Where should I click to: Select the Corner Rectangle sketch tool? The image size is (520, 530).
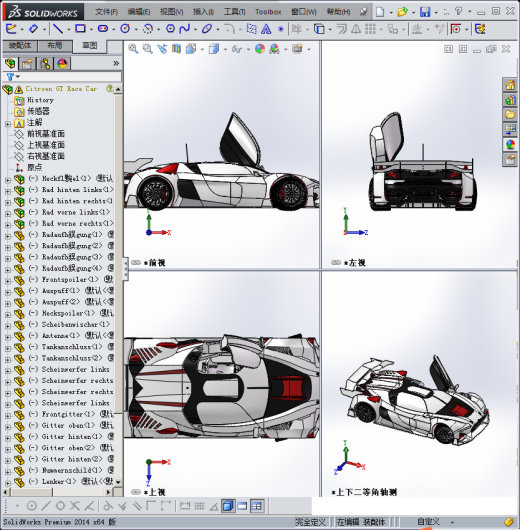80,29
